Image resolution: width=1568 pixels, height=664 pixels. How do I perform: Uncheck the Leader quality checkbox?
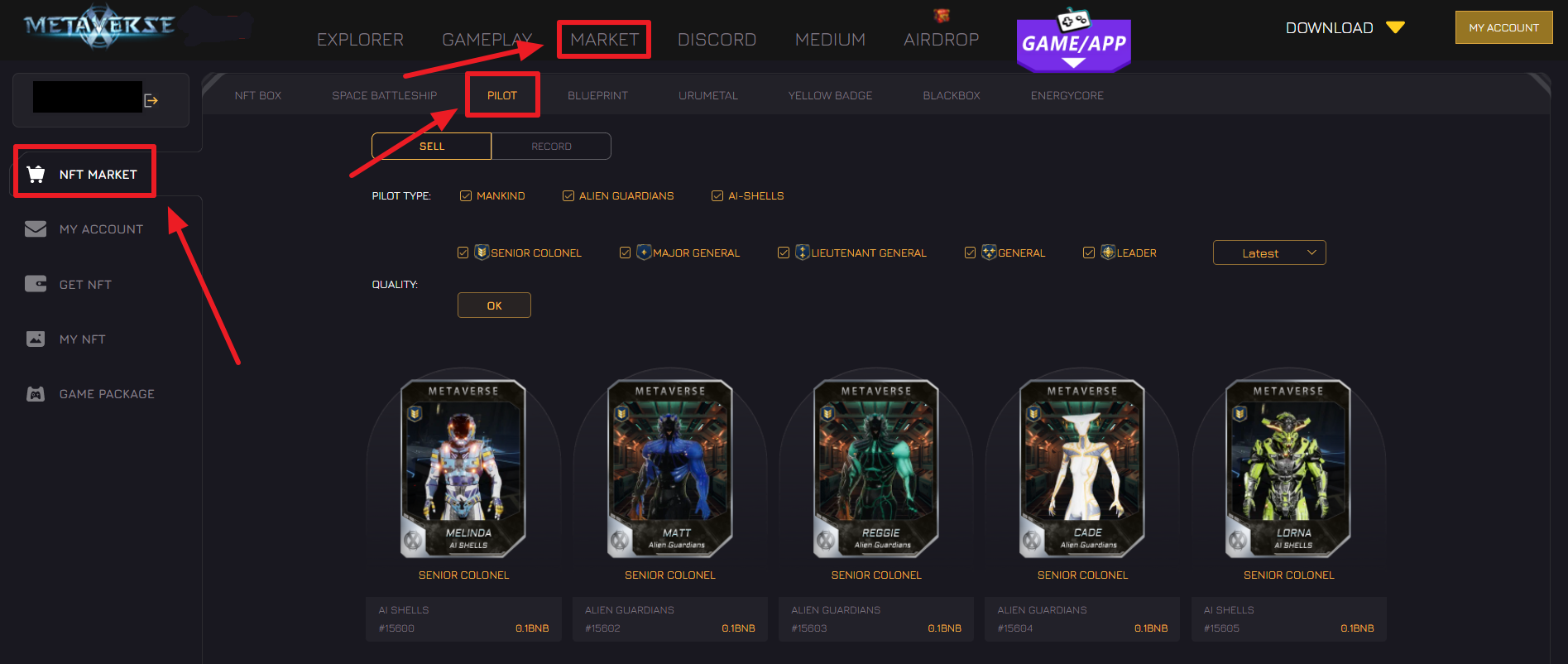pos(1089,253)
